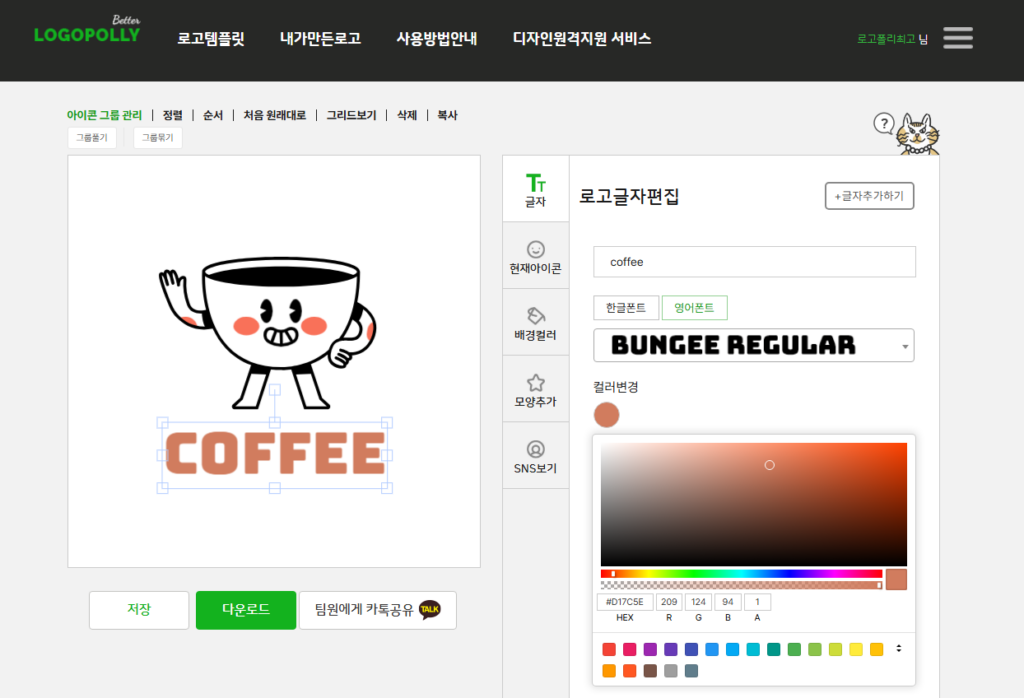Switch to the 영어폰트 tab
The width and height of the screenshot is (1024, 698).
coord(694,308)
